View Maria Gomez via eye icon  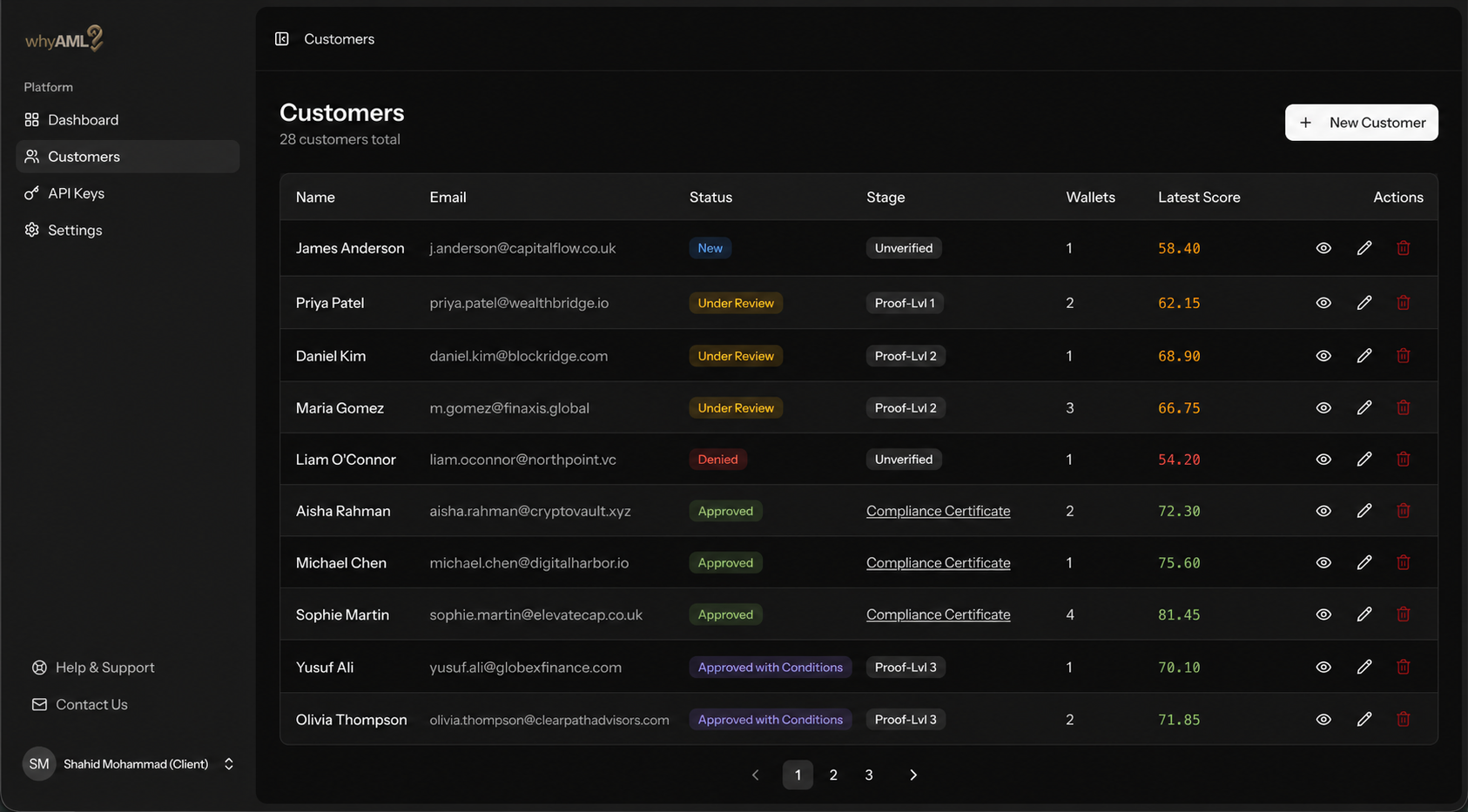coord(1323,407)
